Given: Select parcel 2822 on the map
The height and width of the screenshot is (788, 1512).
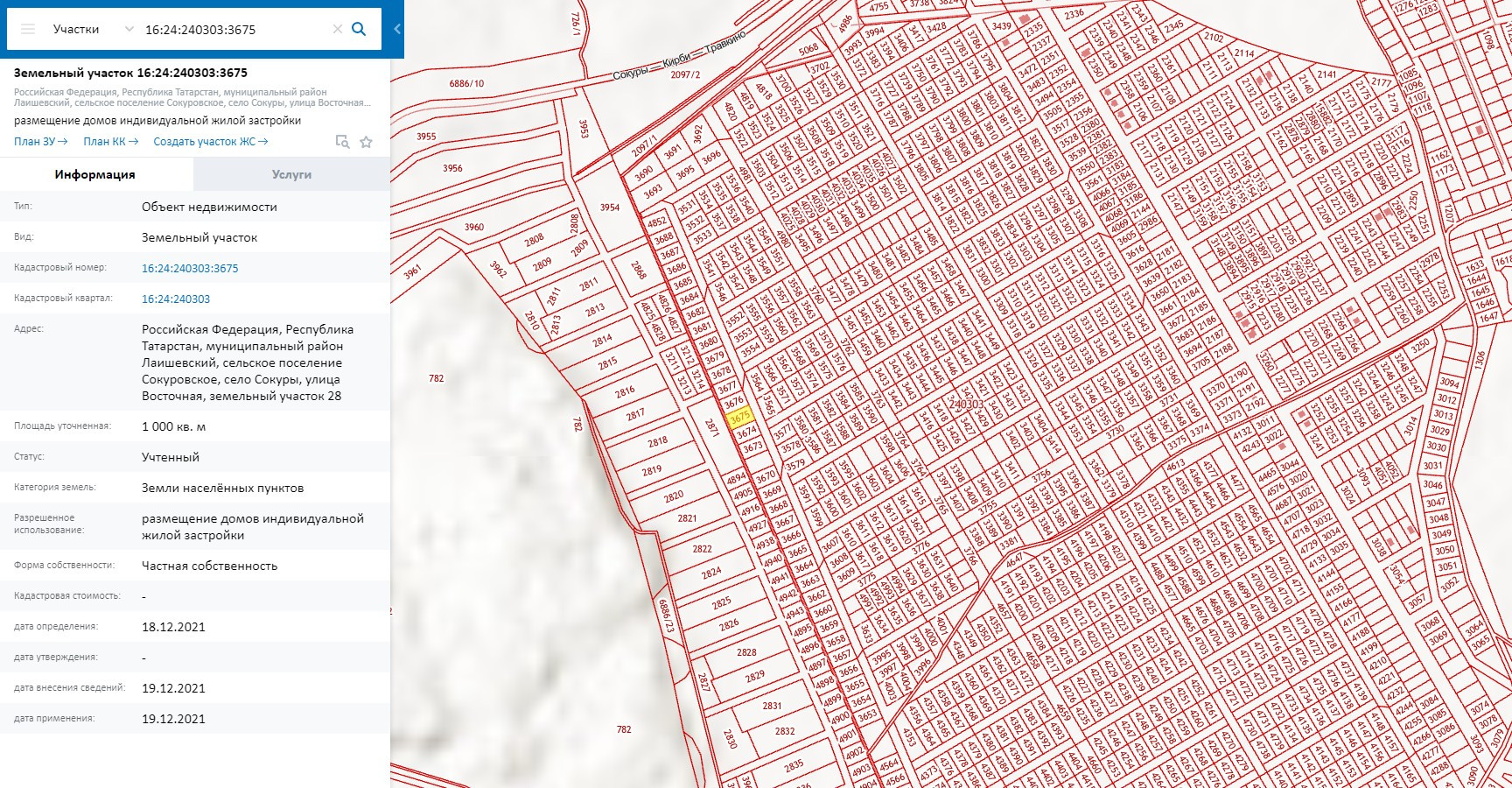Looking at the screenshot, I should click(702, 549).
